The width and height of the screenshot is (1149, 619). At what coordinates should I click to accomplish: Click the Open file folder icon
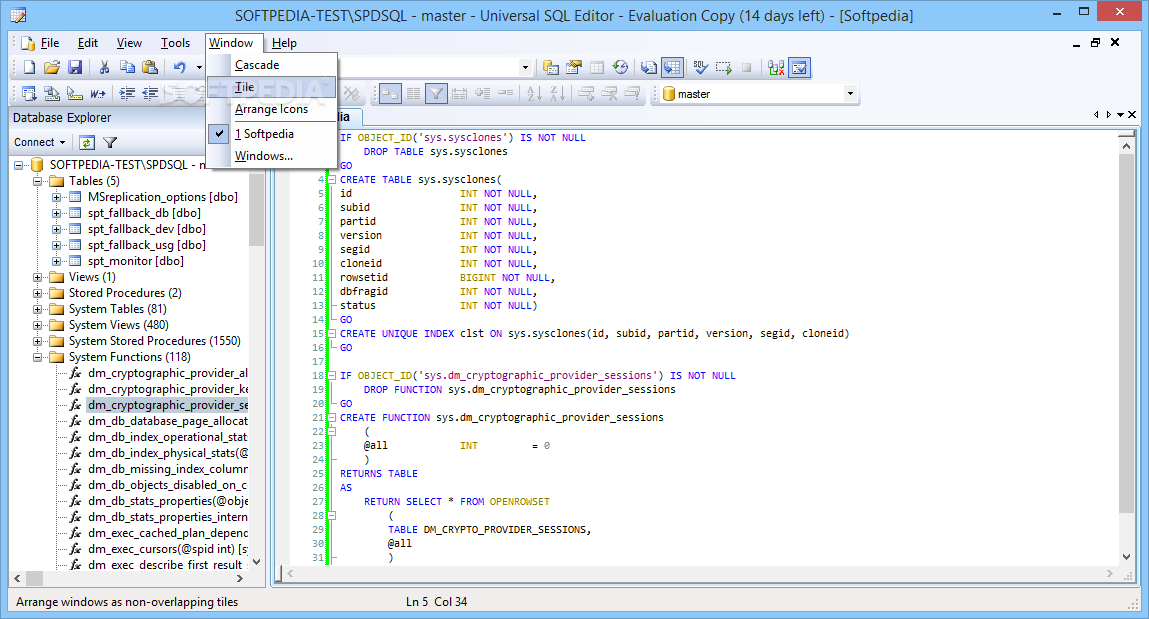(52, 68)
